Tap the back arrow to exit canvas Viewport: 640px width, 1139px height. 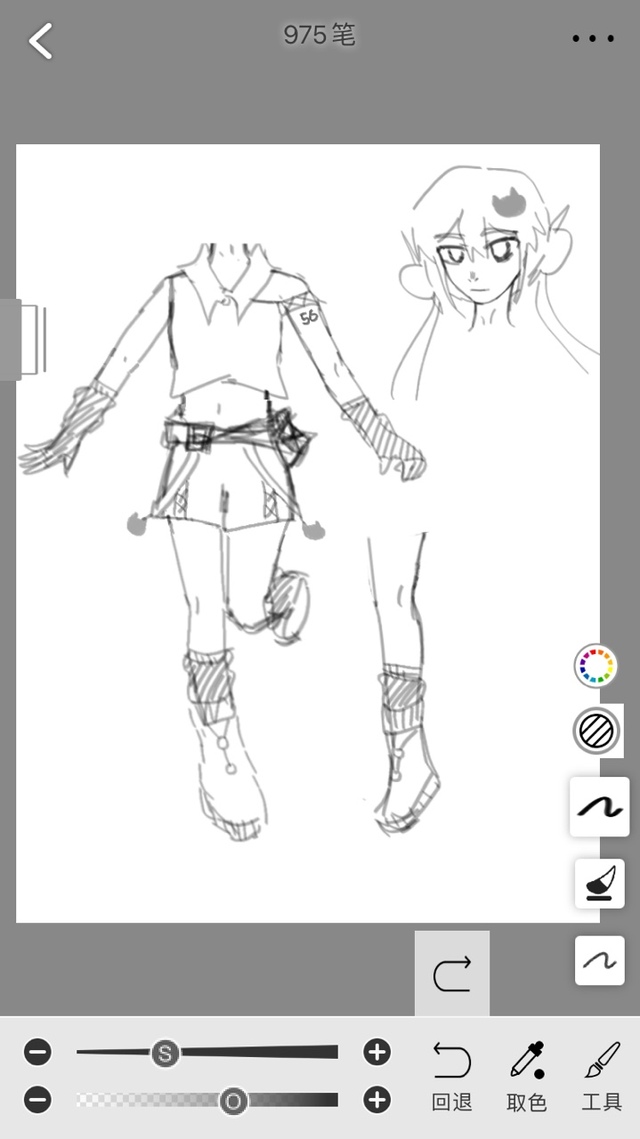click(40, 41)
